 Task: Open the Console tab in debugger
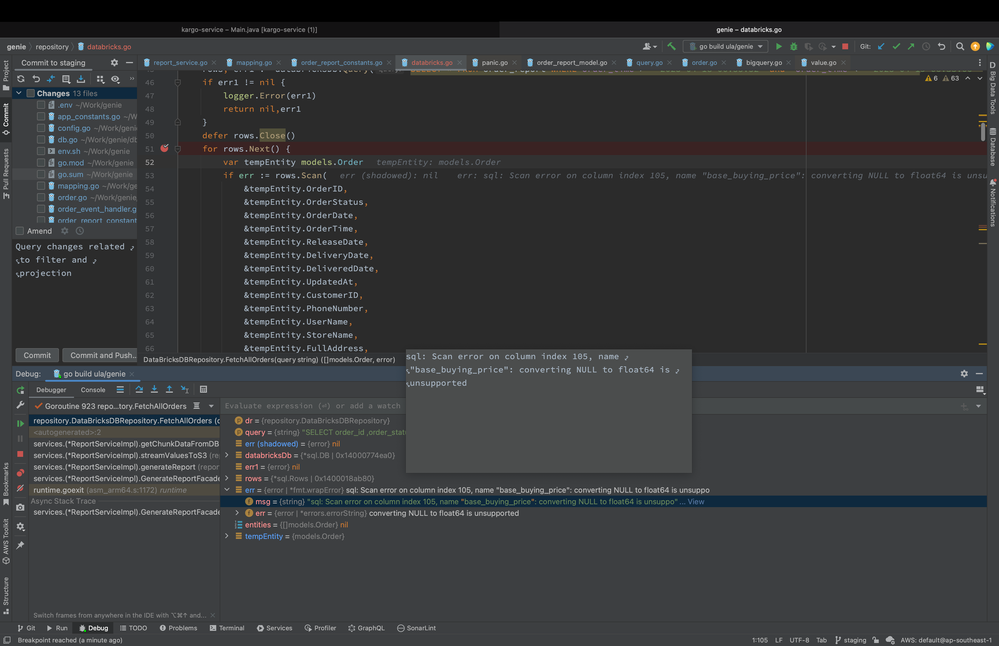click(x=93, y=390)
